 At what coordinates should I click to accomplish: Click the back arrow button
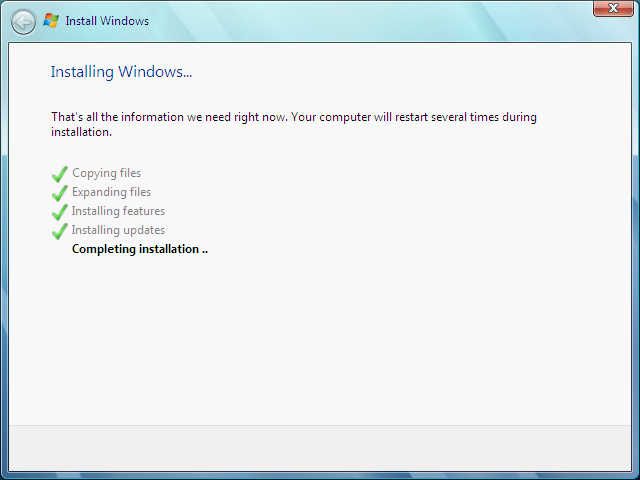tap(23, 22)
